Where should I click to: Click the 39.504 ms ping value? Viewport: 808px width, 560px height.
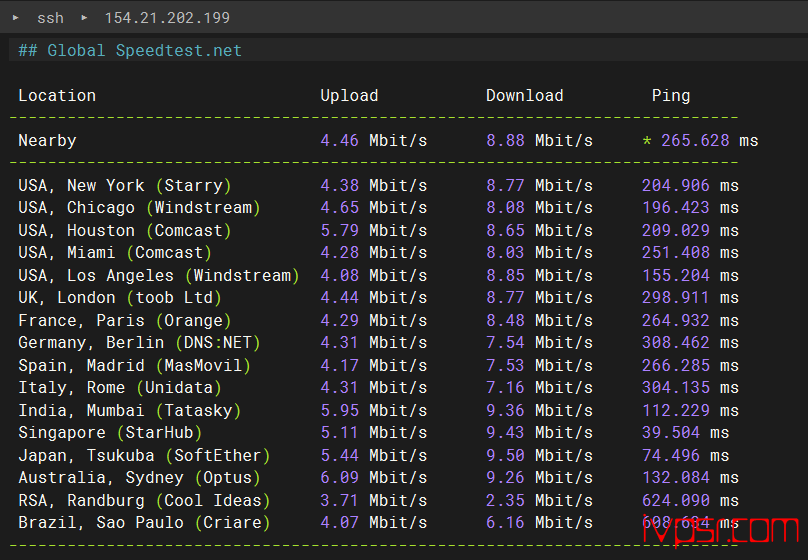685,433
